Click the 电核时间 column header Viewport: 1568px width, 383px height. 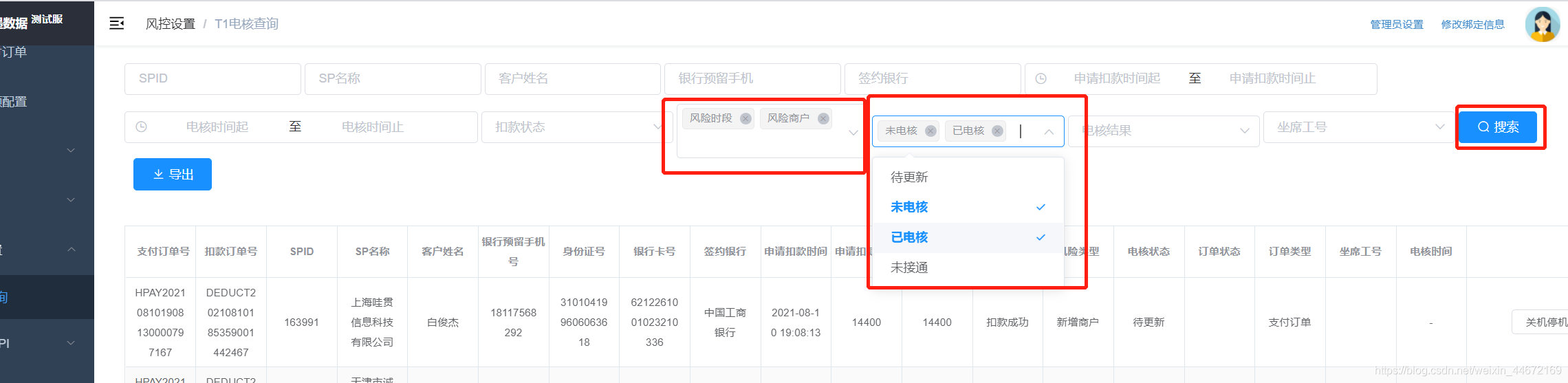click(x=1431, y=252)
